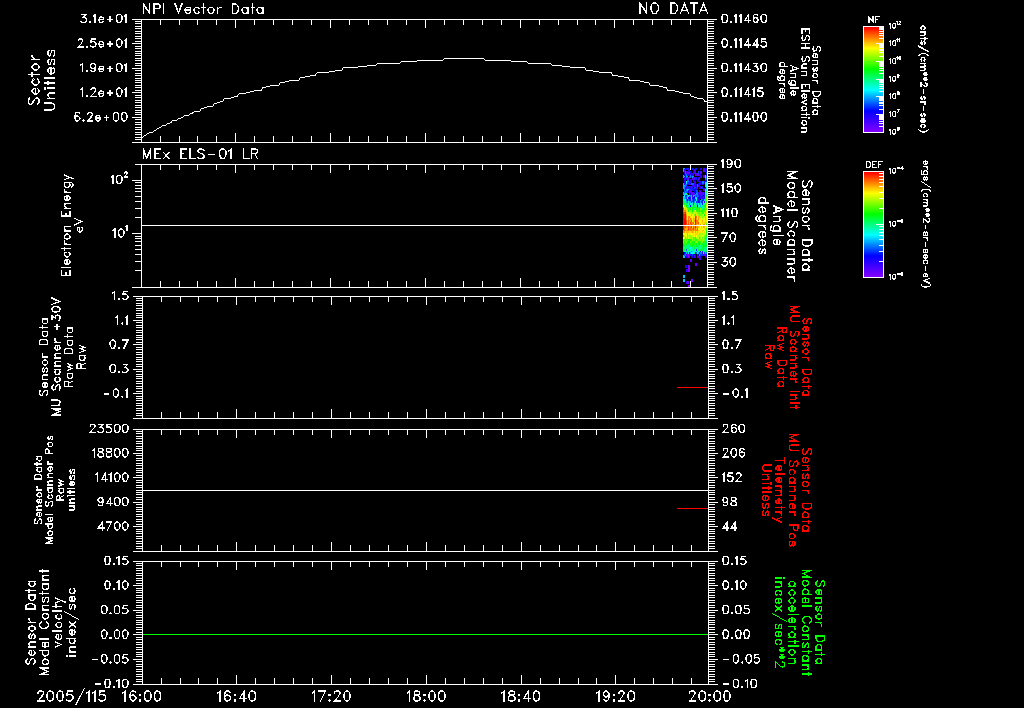Click the 19:20 time tick label

(x=615, y=696)
